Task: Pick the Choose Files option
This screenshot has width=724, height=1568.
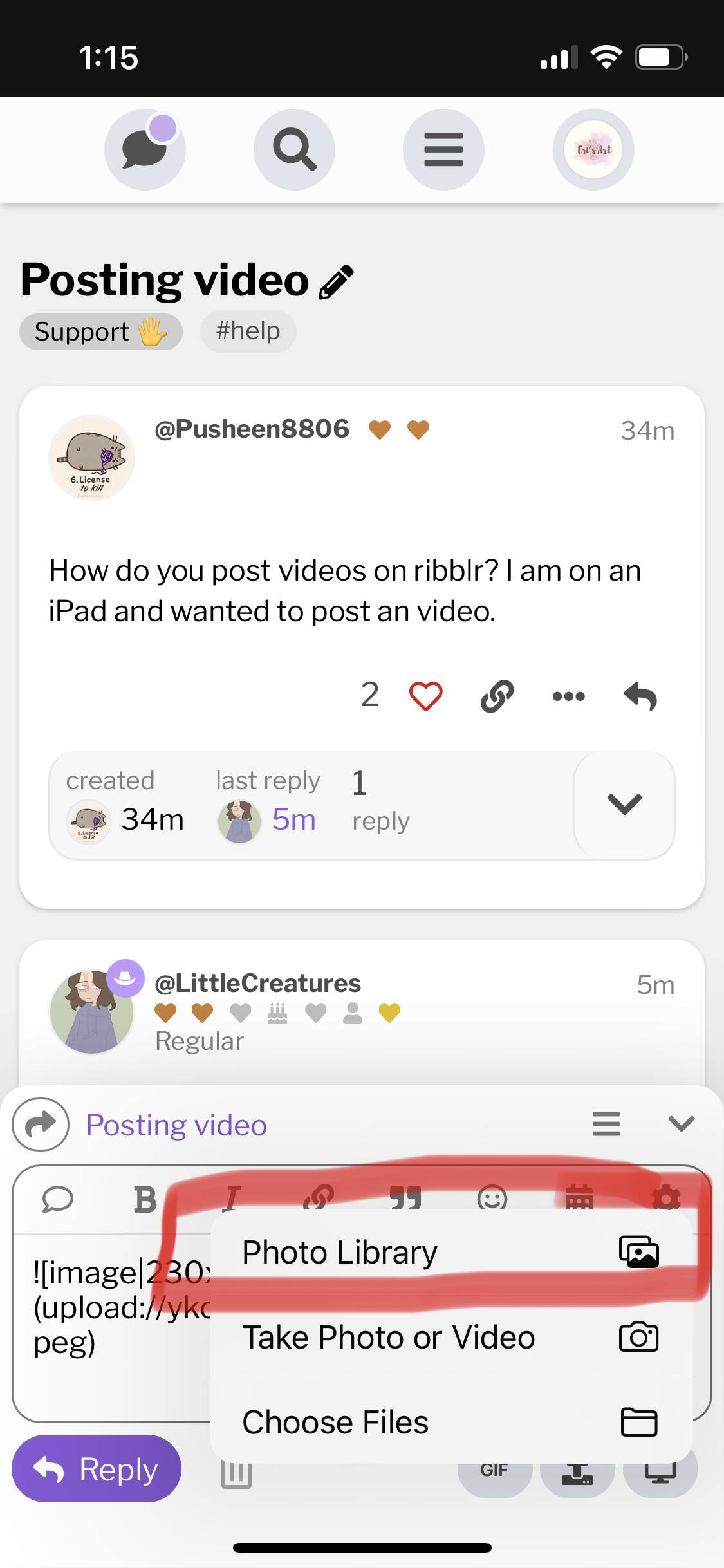Action: coord(450,1422)
